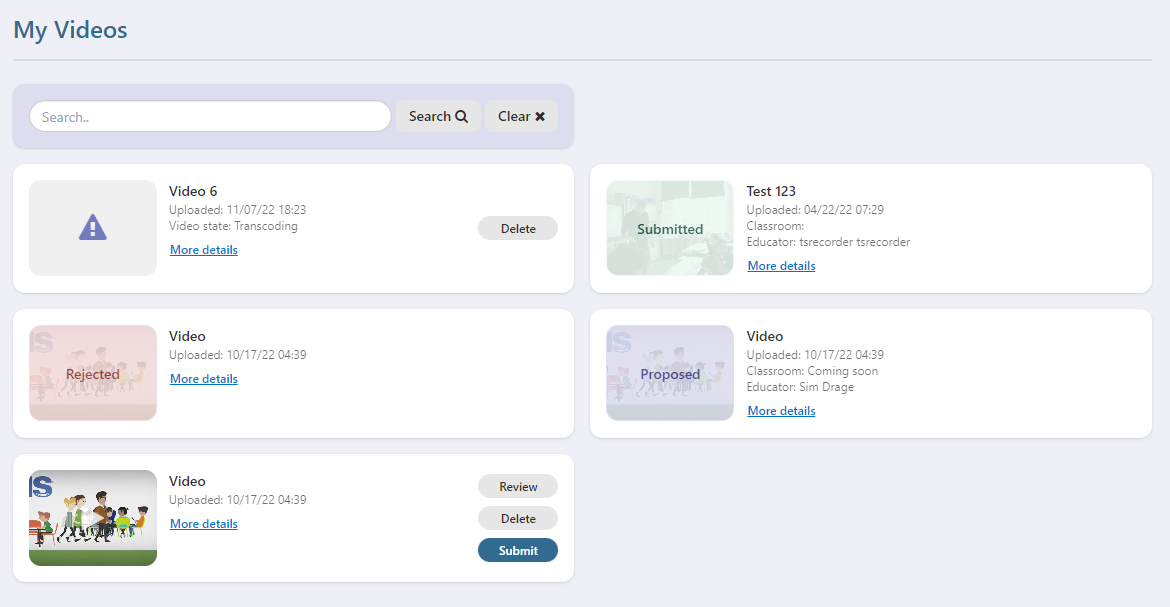
Task: Click the Proposed video thumbnail
Action: [x=670, y=373]
